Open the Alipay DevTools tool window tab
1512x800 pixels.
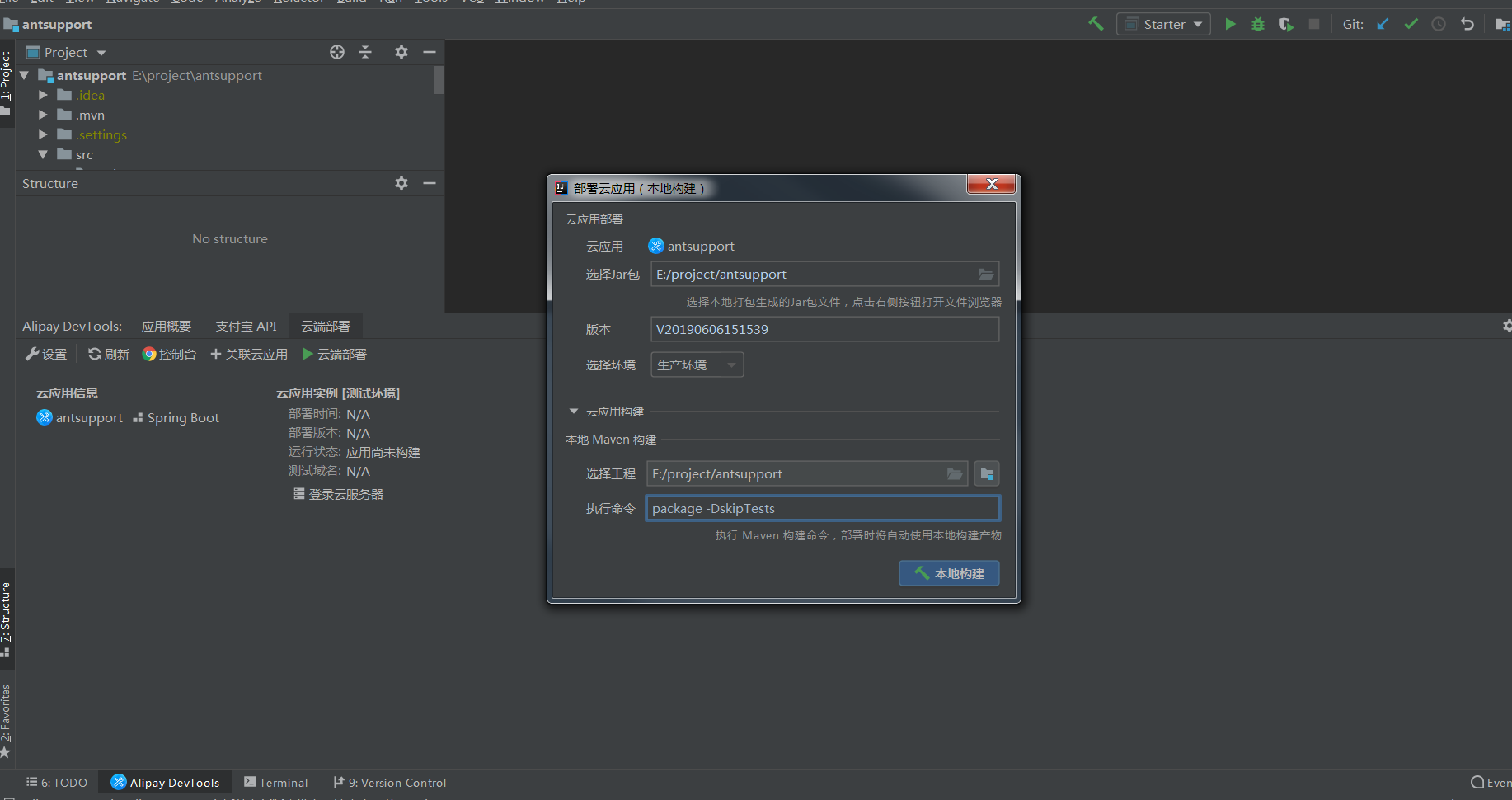166,783
